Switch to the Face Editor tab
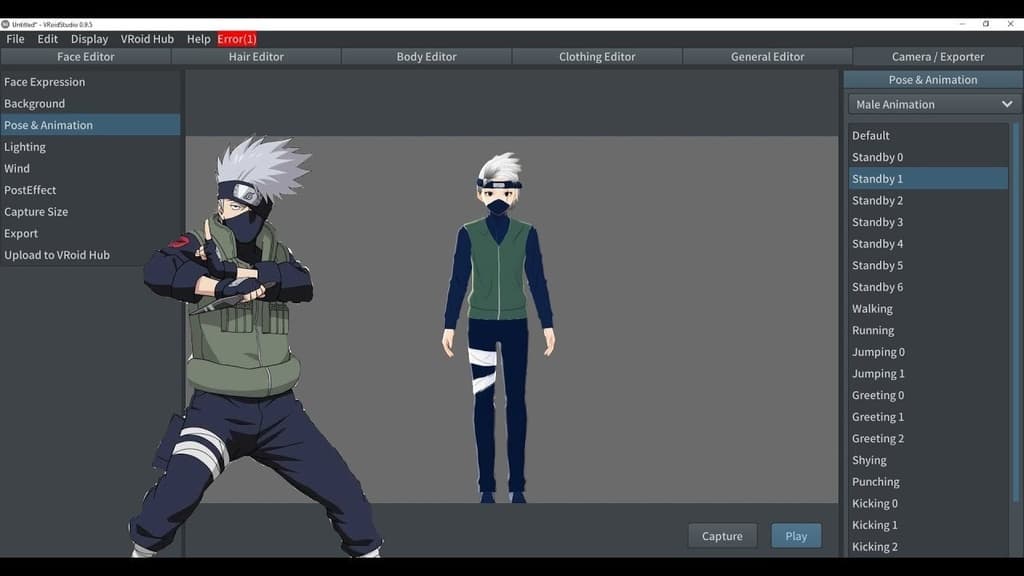Viewport: 1024px width, 576px height. pos(85,57)
